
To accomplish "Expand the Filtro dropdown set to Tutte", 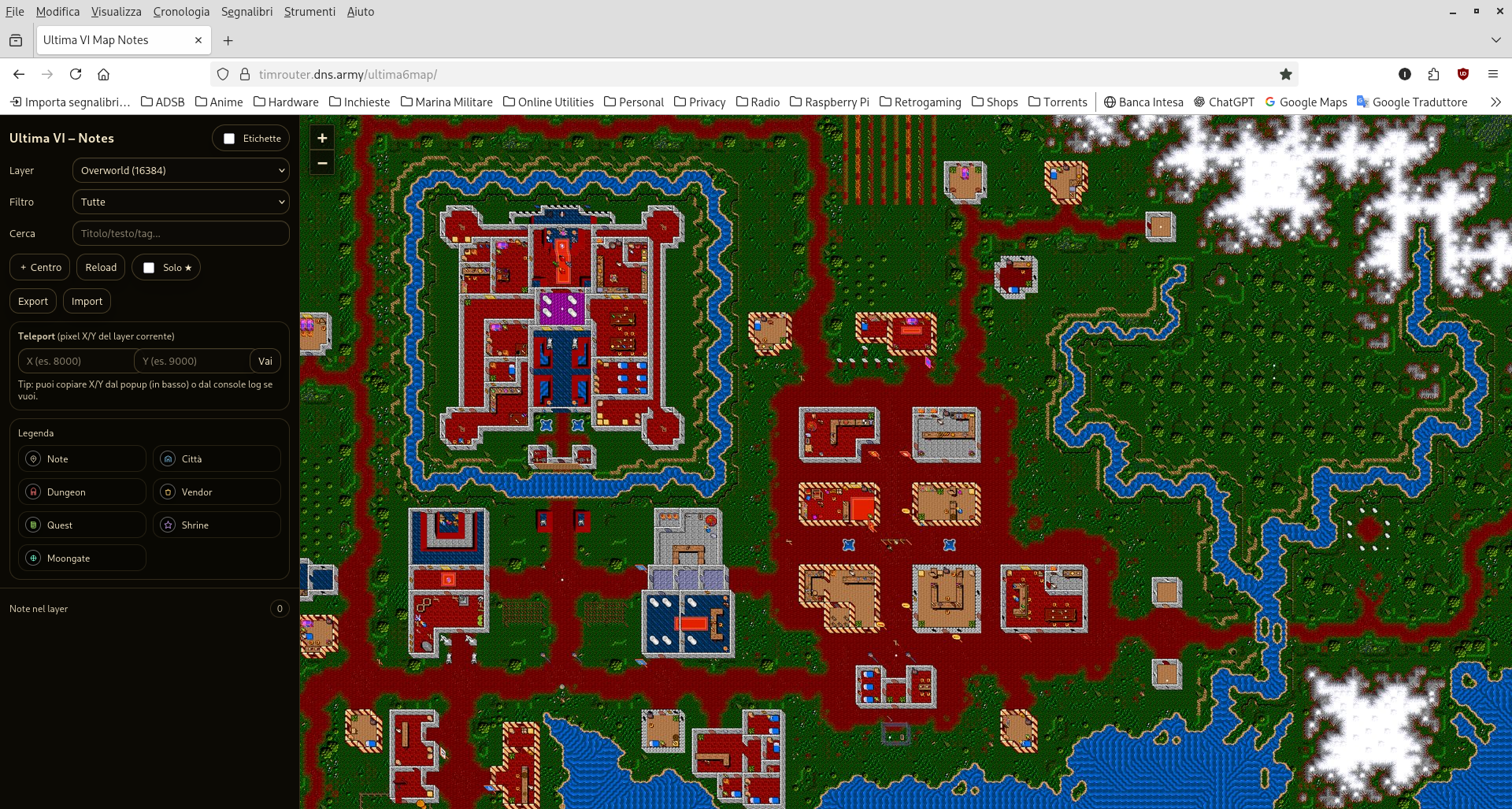I will (180, 202).
